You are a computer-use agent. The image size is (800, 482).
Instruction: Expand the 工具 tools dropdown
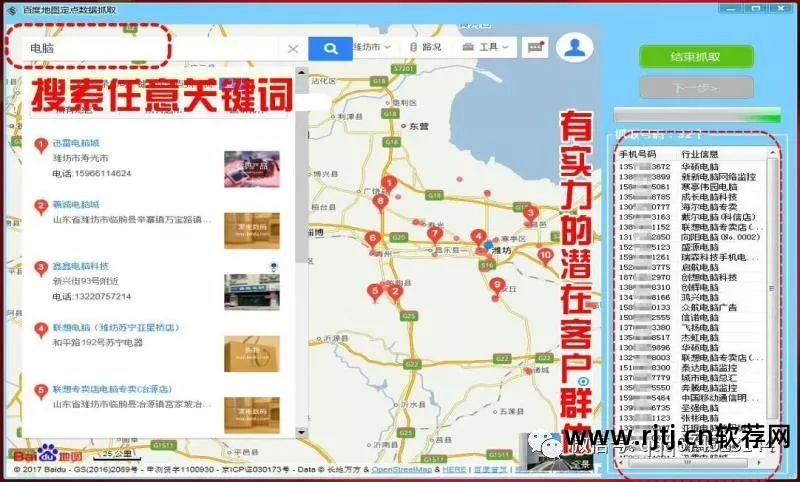486,47
